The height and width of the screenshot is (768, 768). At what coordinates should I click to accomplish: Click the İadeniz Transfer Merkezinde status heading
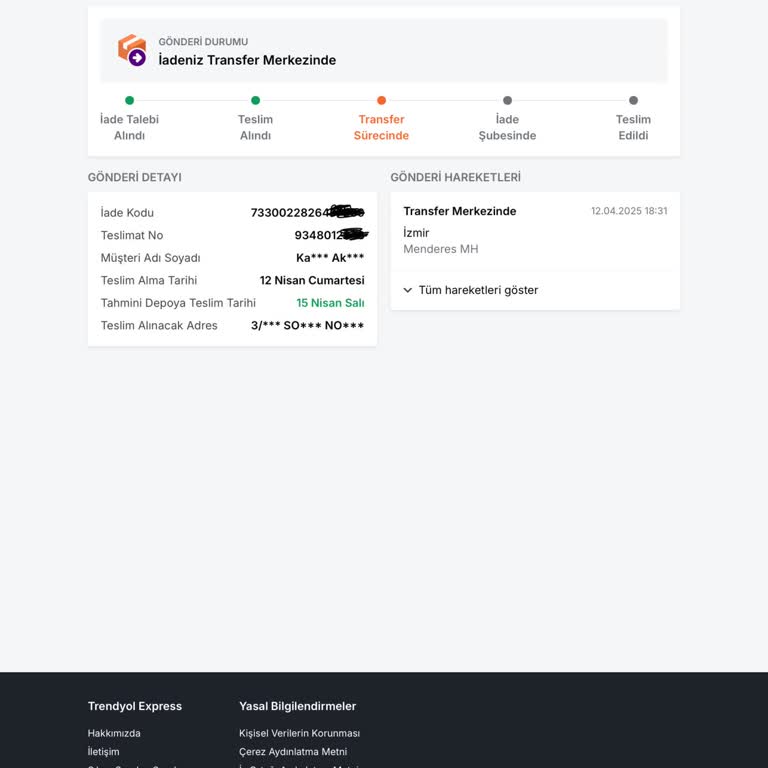tap(247, 60)
